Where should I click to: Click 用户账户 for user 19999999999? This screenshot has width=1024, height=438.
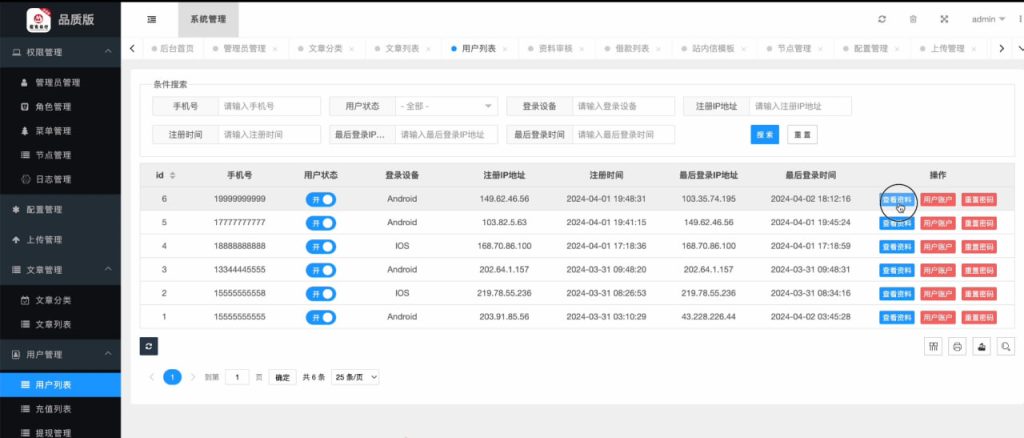tap(938, 200)
